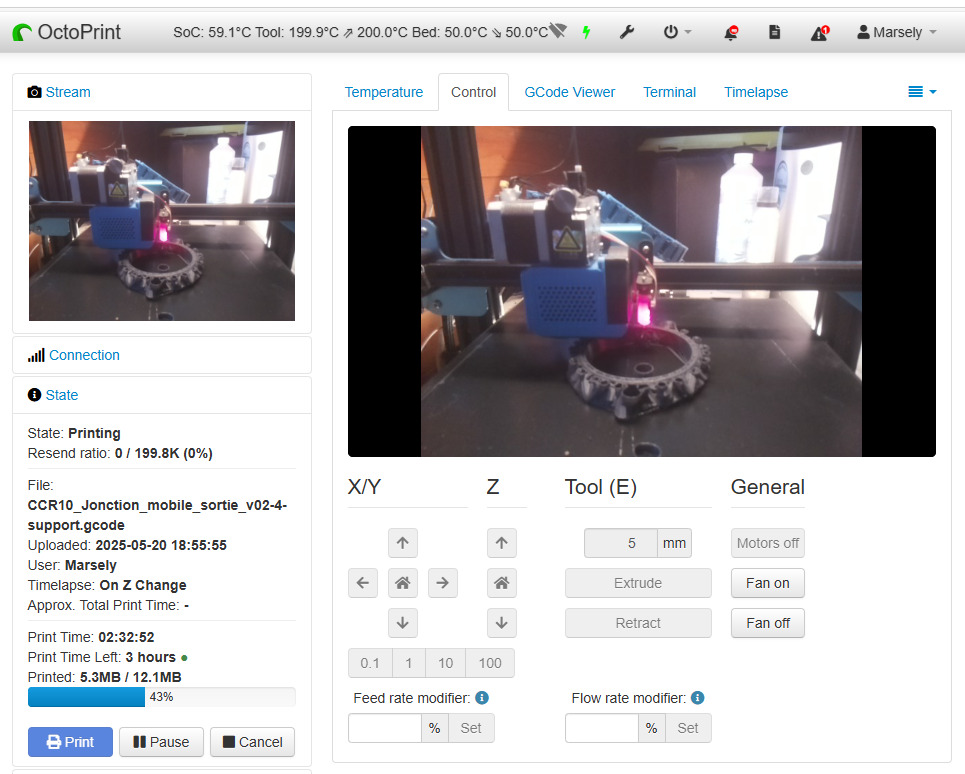Screen dimensions: 965x774
Task: Click the 43% print progress bar
Action: pos(162,697)
